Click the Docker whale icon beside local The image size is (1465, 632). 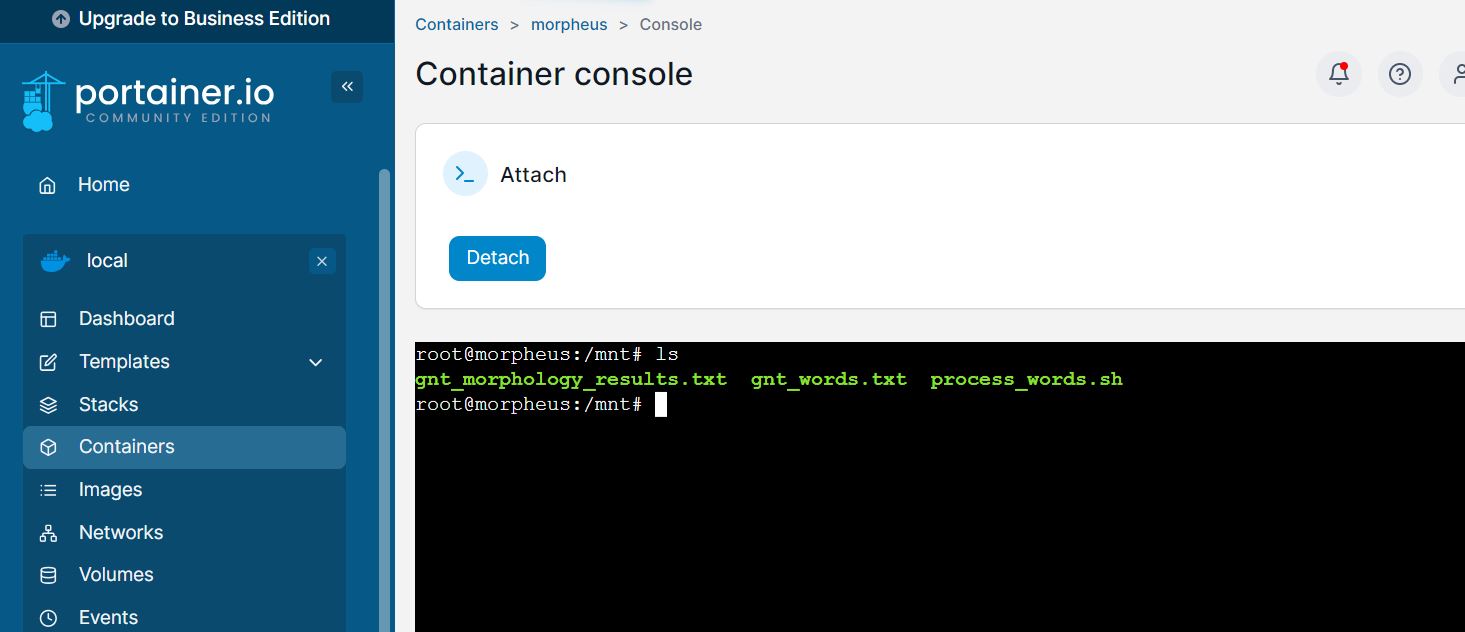click(x=56, y=261)
